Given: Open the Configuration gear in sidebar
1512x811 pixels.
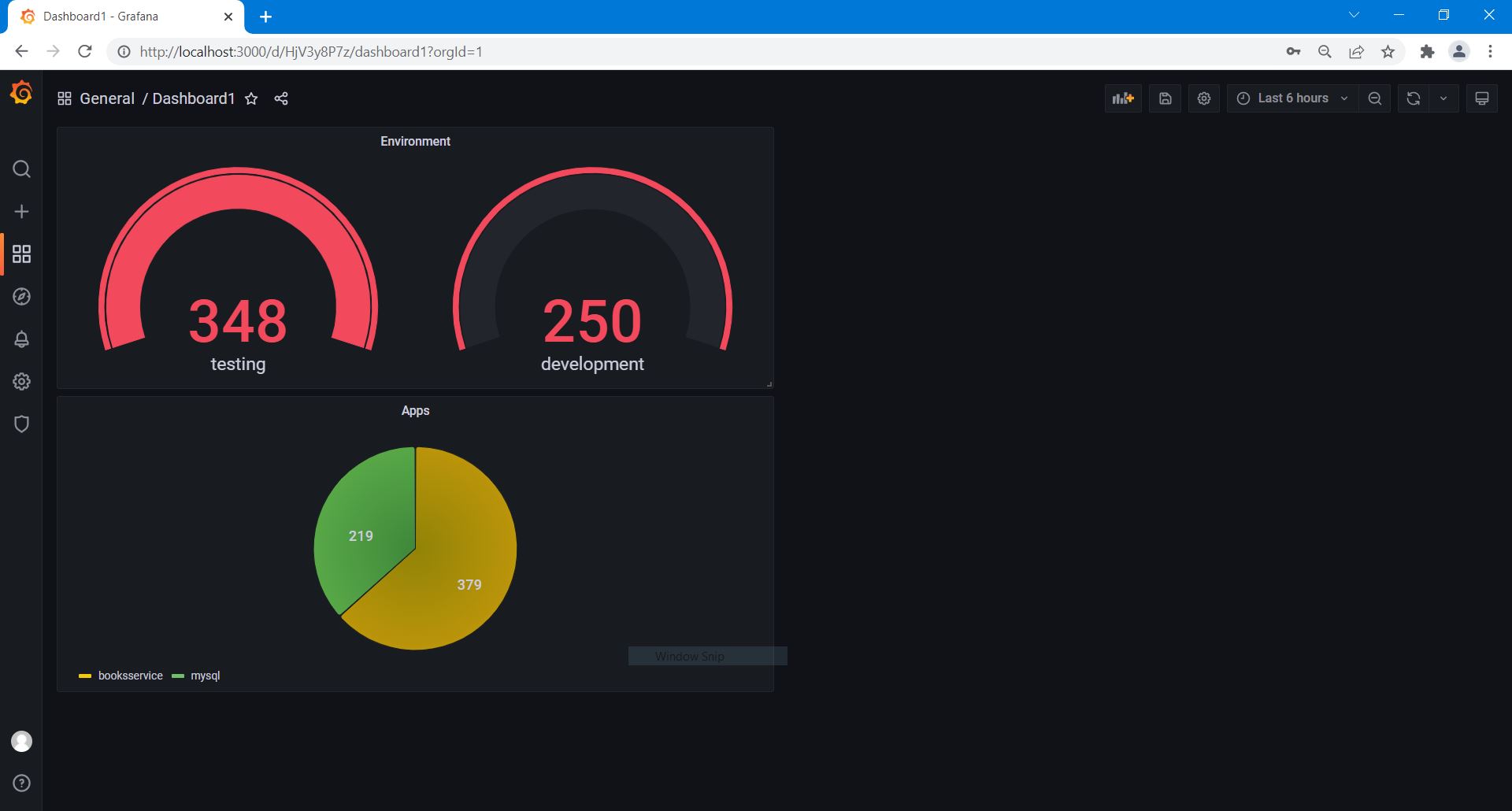Looking at the screenshot, I should click(22, 382).
